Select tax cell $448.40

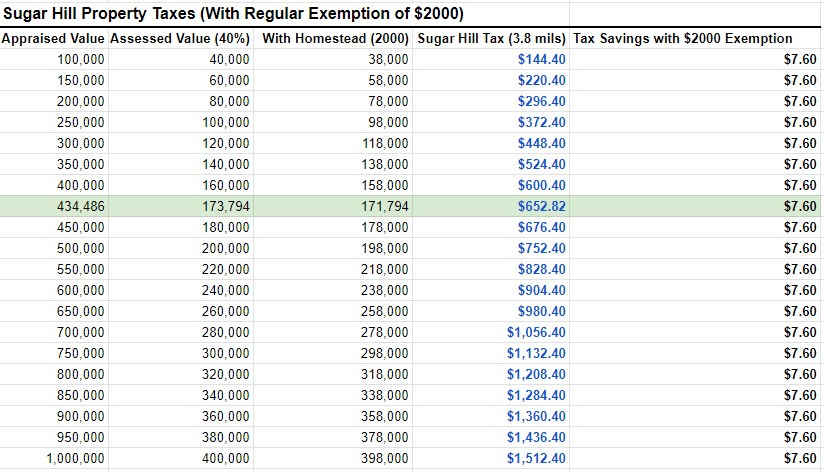coord(542,143)
